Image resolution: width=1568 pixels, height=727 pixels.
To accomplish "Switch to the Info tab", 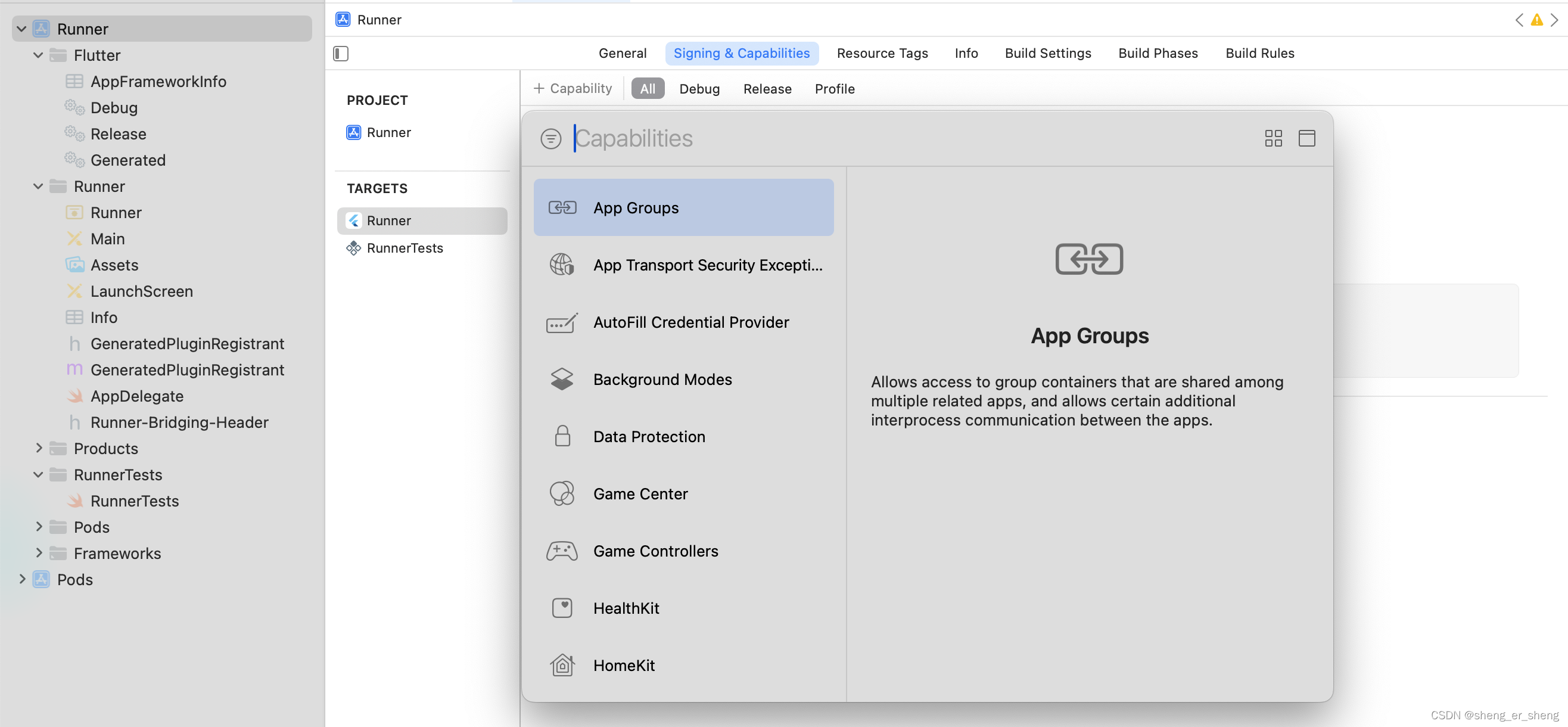I will [x=966, y=54].
